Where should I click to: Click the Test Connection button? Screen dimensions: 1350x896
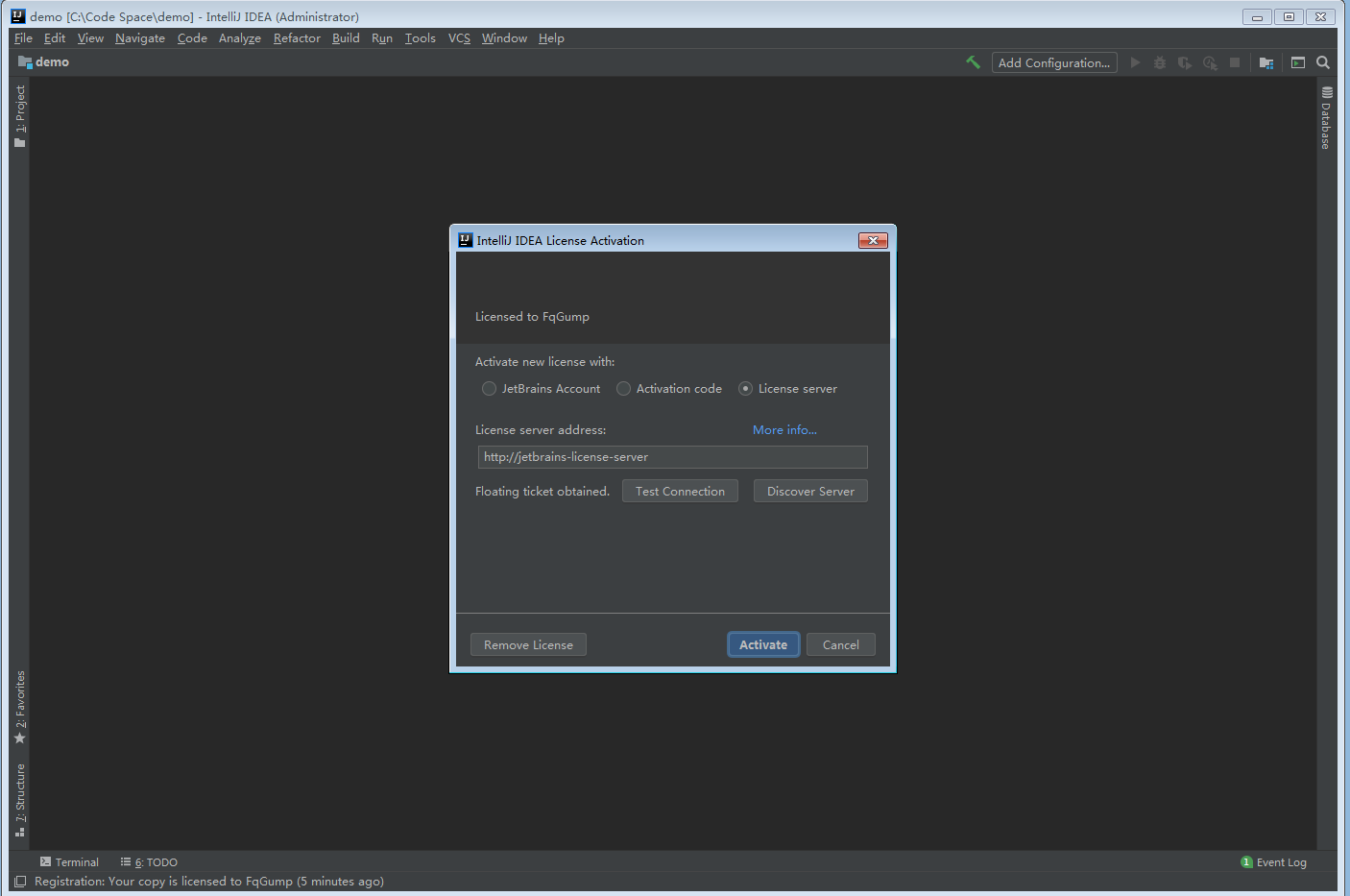680,491
